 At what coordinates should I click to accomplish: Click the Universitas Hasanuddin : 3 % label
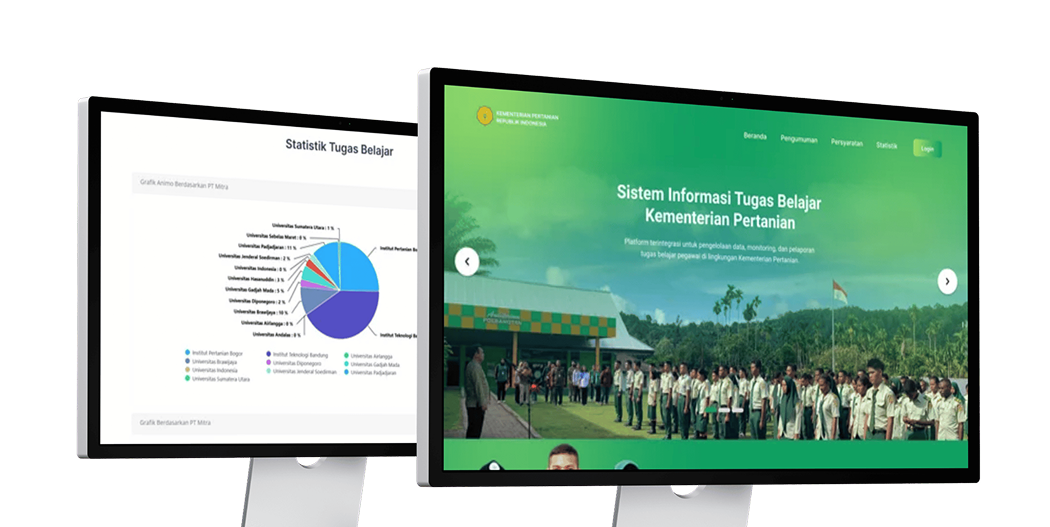pyautogui.click(x=256, y=279)
